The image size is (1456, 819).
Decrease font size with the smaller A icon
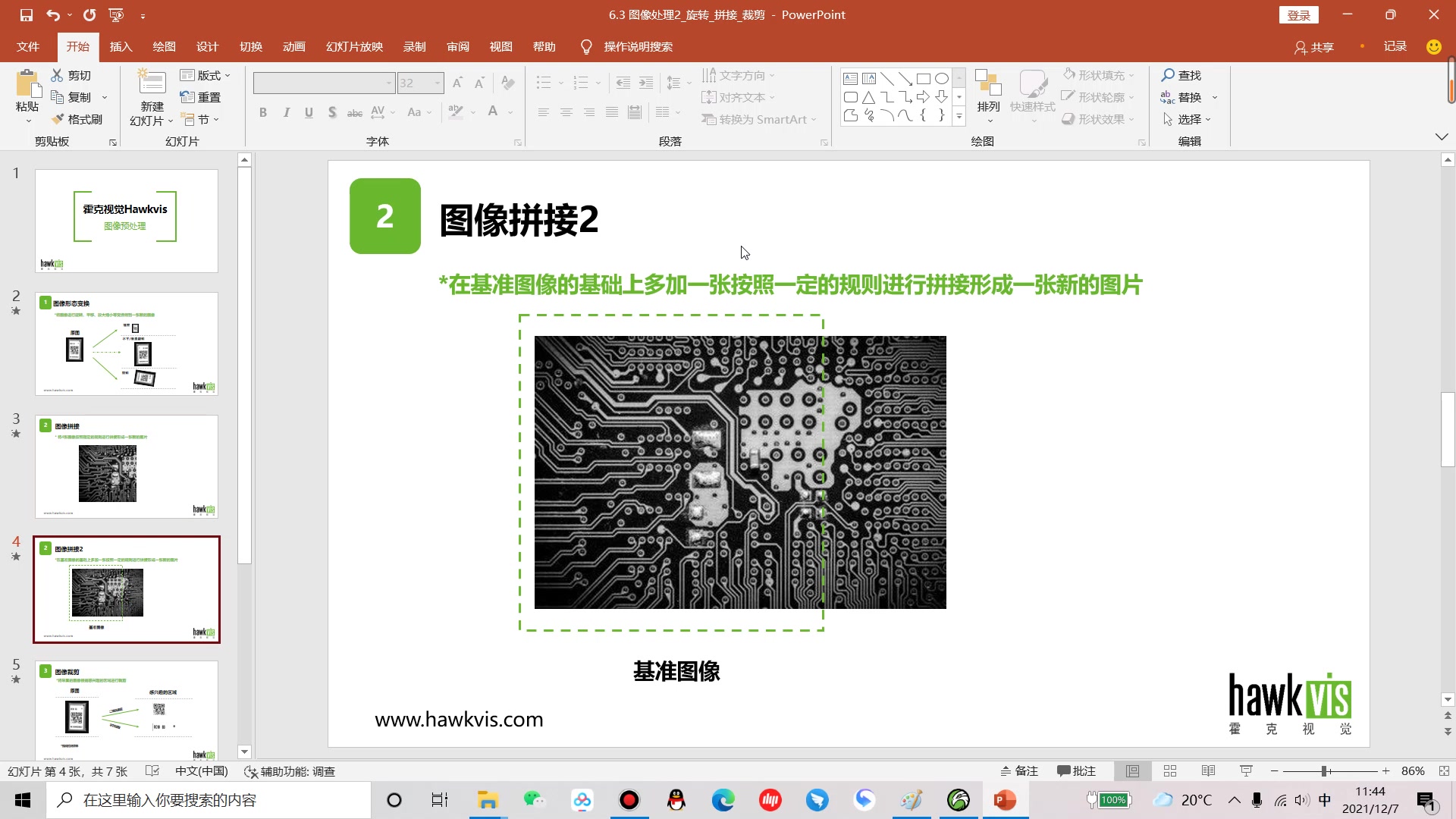coord(479,83)
